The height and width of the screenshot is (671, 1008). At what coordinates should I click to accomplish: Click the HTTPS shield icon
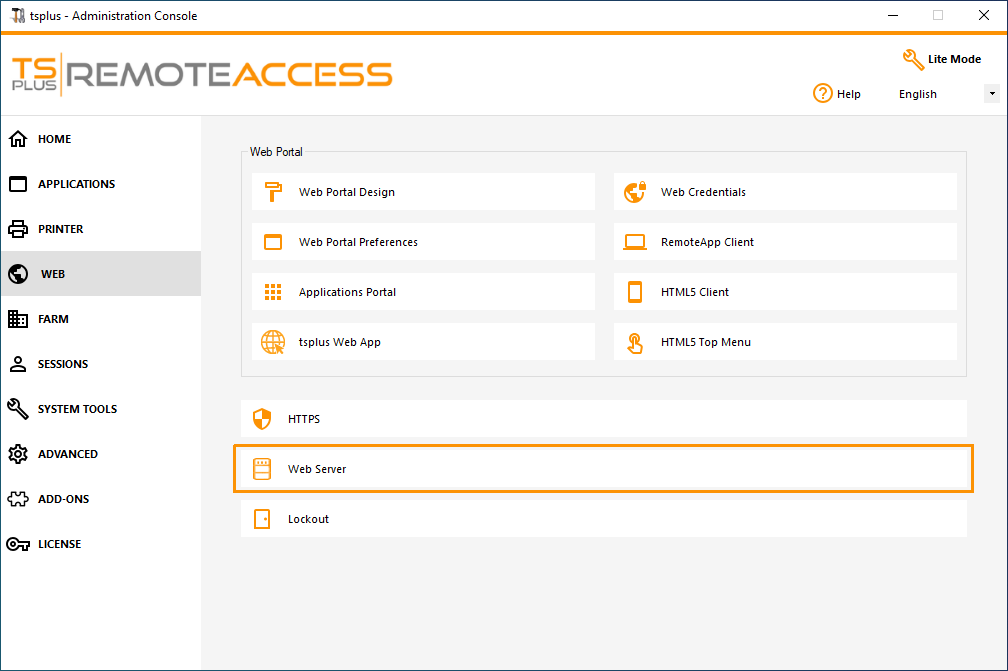pyautogui.click(x=261, y=419)
